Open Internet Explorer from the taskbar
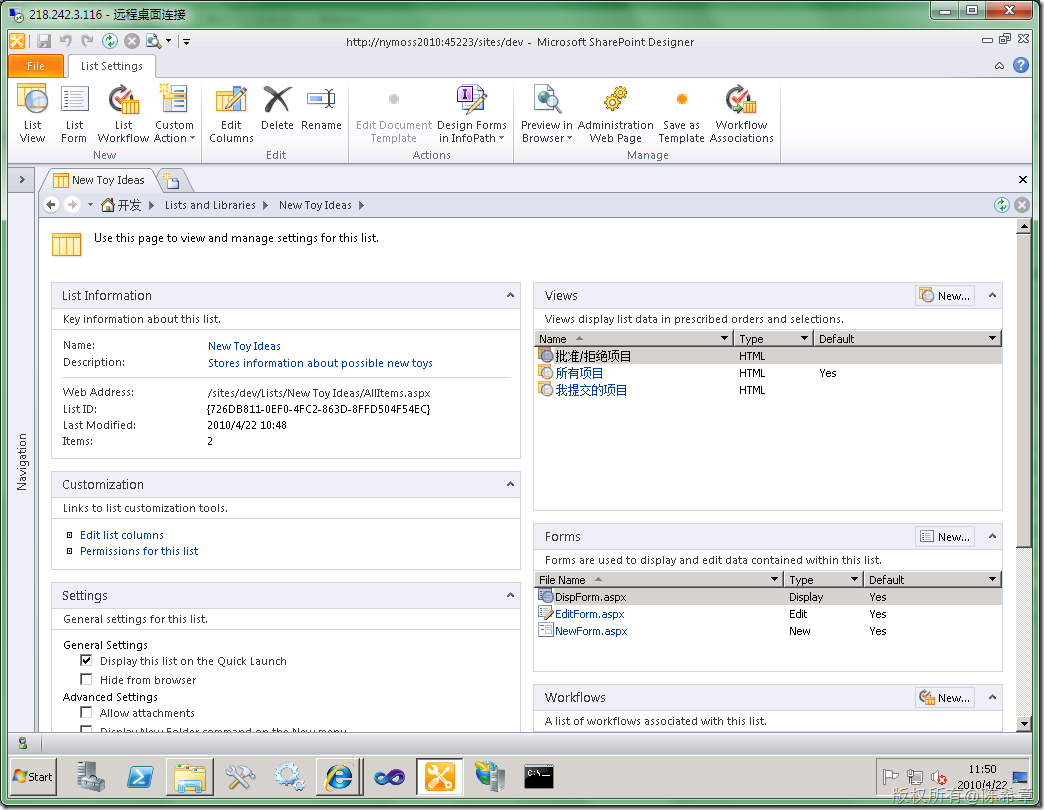The height and width of the screenshot is (810, 1044). pos(339,776)
